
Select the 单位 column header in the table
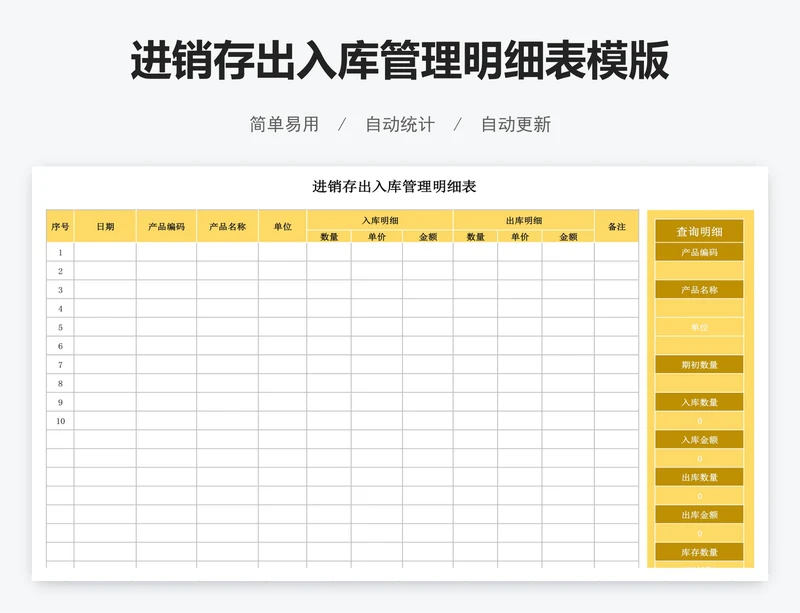pos(283,226)
